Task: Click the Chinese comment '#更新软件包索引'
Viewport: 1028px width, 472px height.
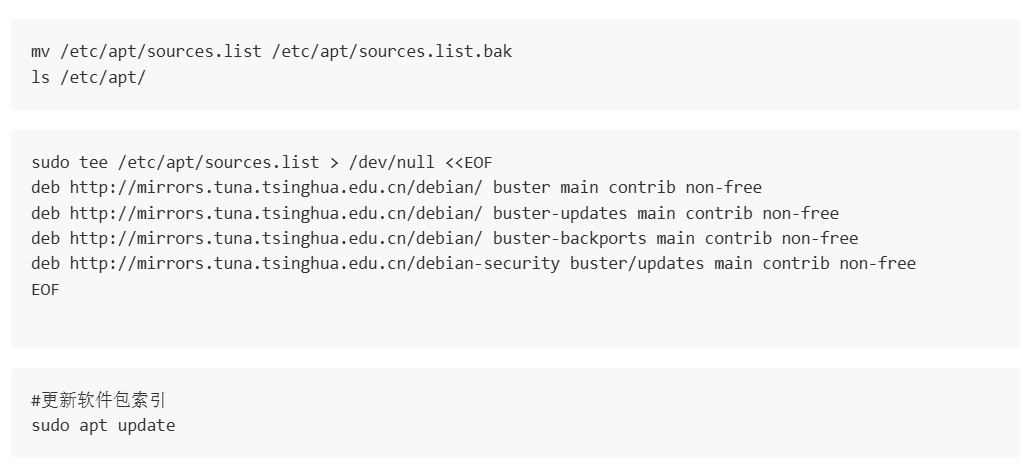Action: (98, 400)
